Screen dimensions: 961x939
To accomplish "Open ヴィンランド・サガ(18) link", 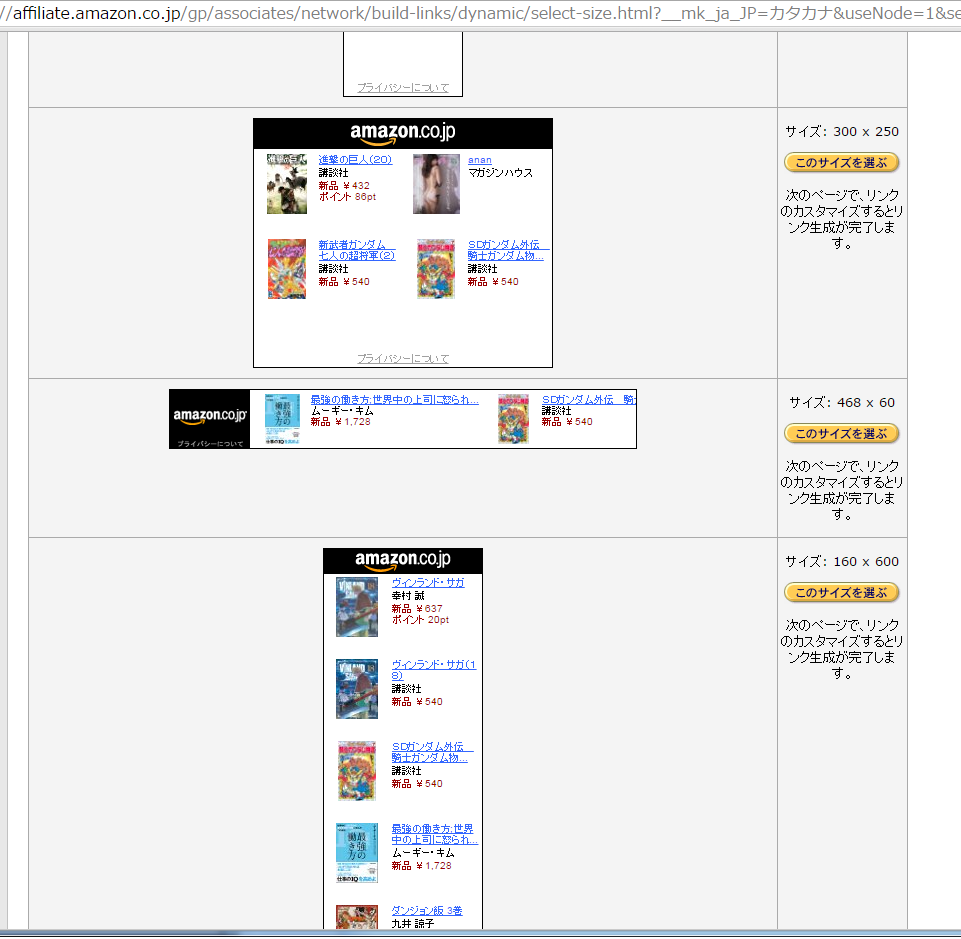I will pyautogui.click(x=434, y=670).
